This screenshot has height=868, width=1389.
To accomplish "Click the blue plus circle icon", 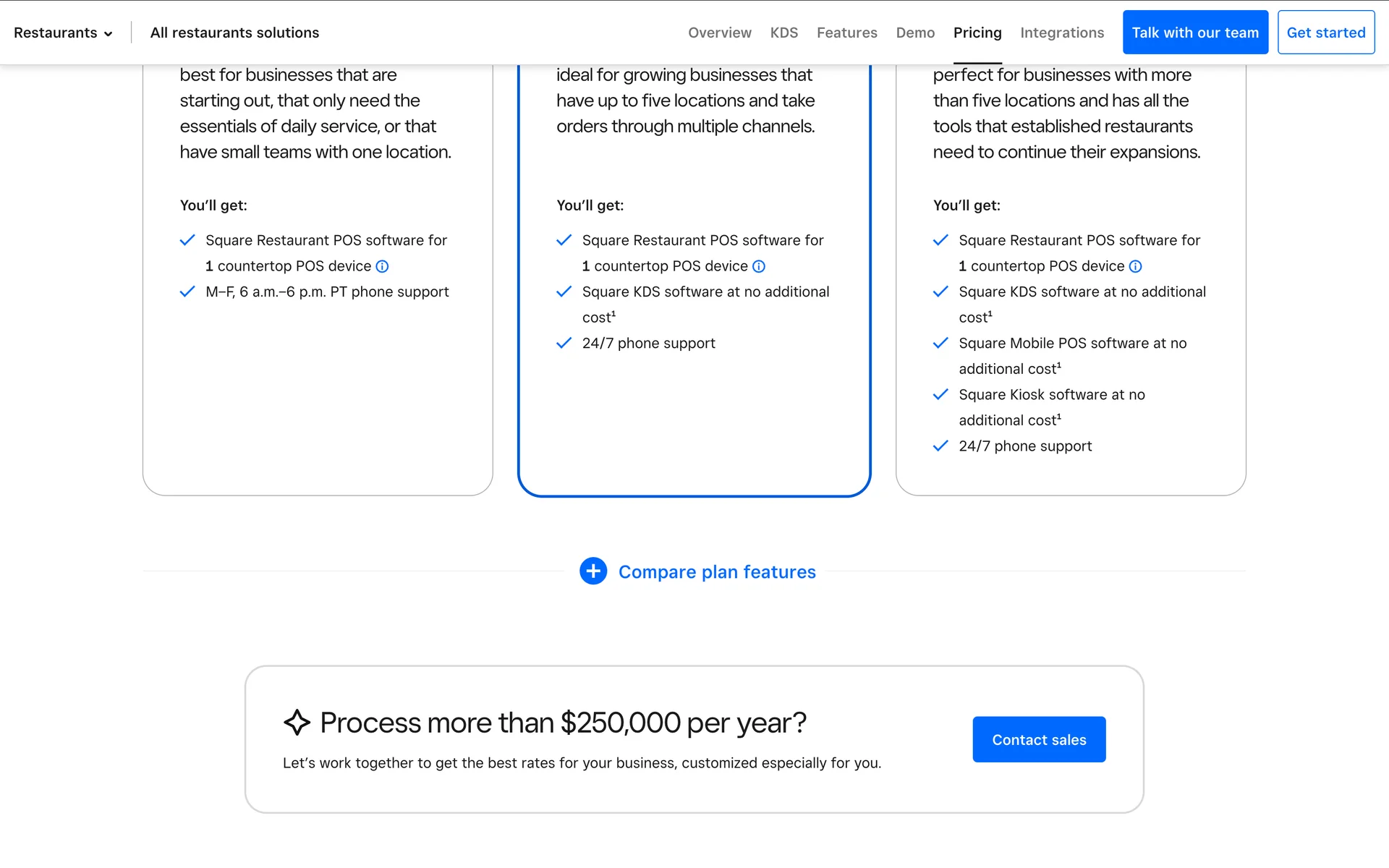I will pyautogui.click(x=593, y=571).
